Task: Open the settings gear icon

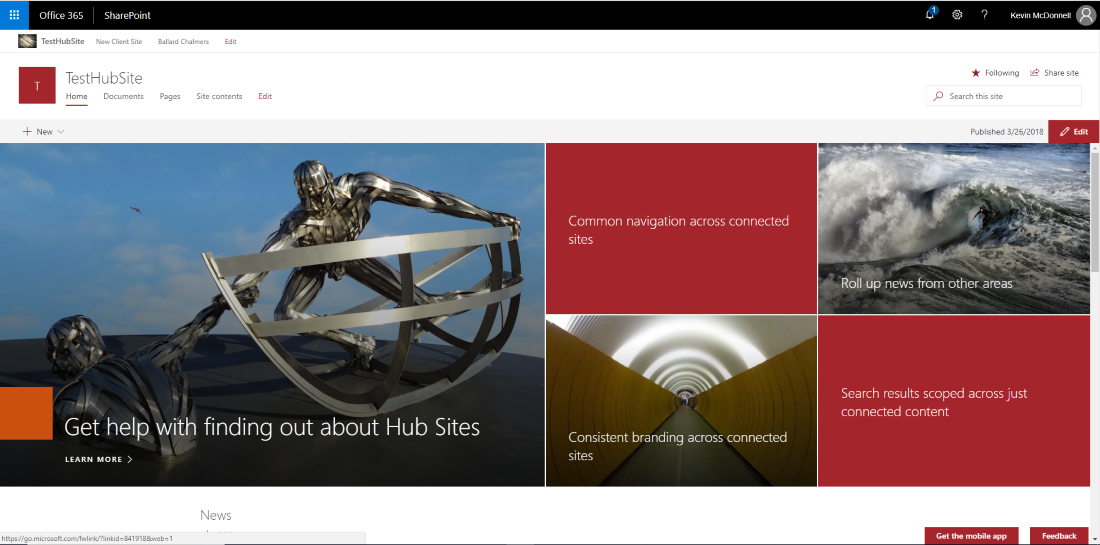Action: (x=957, y=15)
